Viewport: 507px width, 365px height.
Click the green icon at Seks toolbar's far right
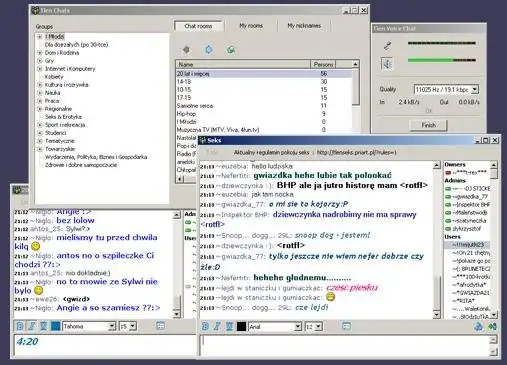click(492, 326)
